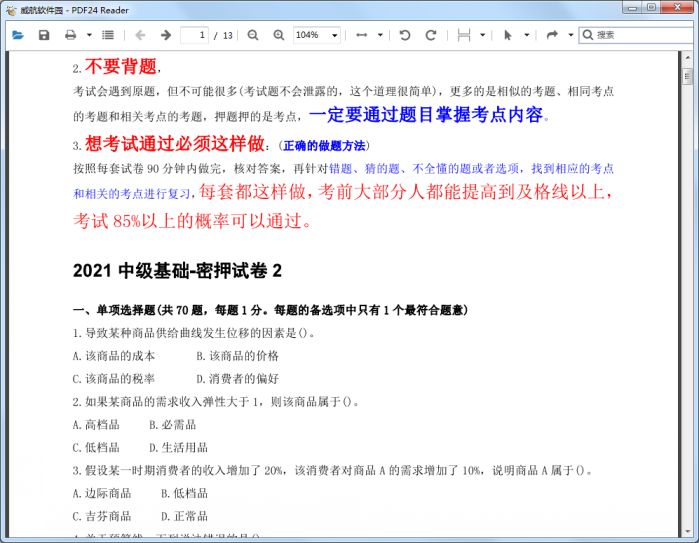Click option 'C.低档品'
699x543 pixels.
pyautogui.click(x=96, y=448)
